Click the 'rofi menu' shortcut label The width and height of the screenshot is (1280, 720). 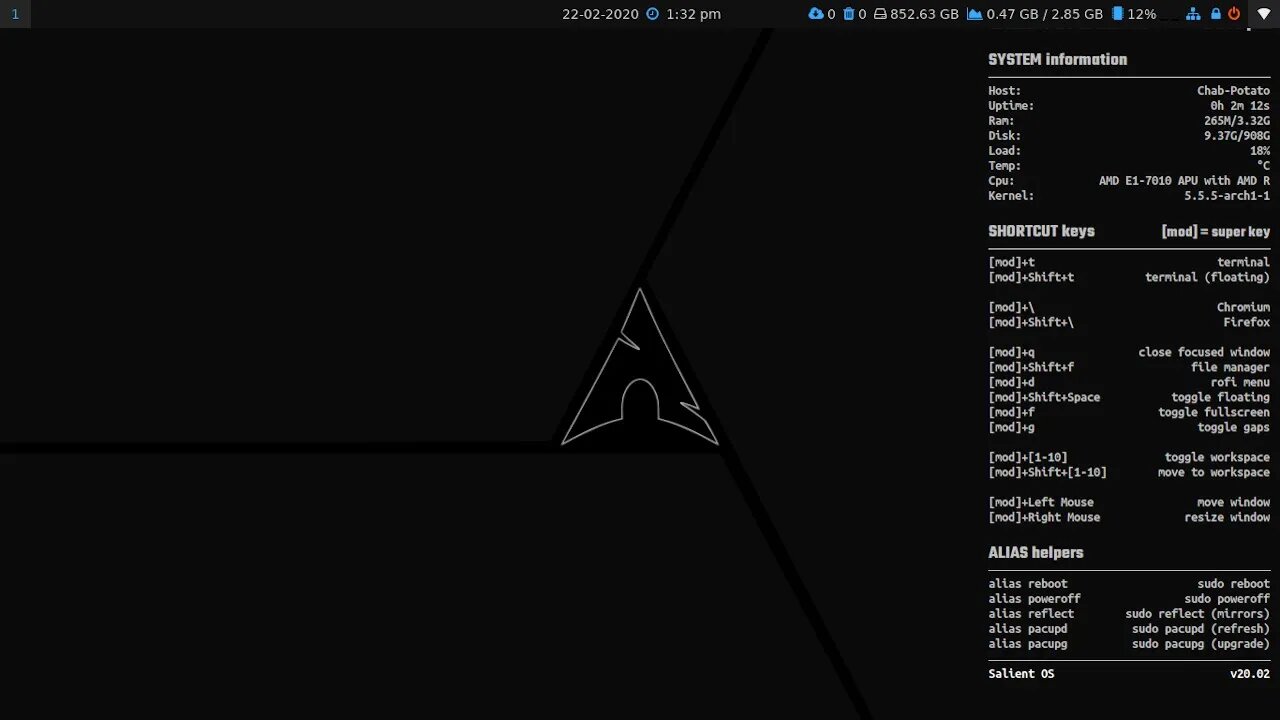(x=1240, y=382)
